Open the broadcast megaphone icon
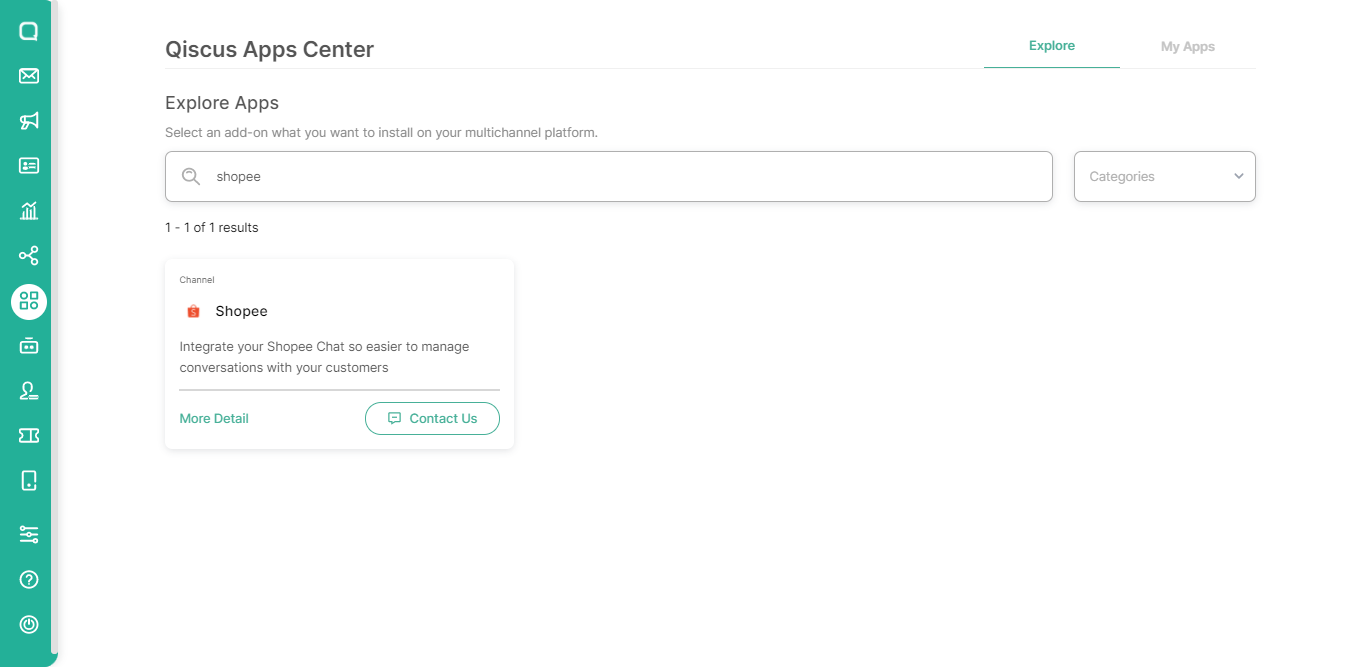 click(x=29, y=121)
